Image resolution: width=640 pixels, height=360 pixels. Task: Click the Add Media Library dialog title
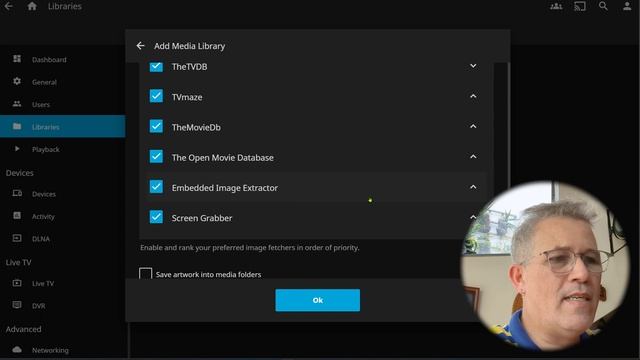click(x=189, y=46)
